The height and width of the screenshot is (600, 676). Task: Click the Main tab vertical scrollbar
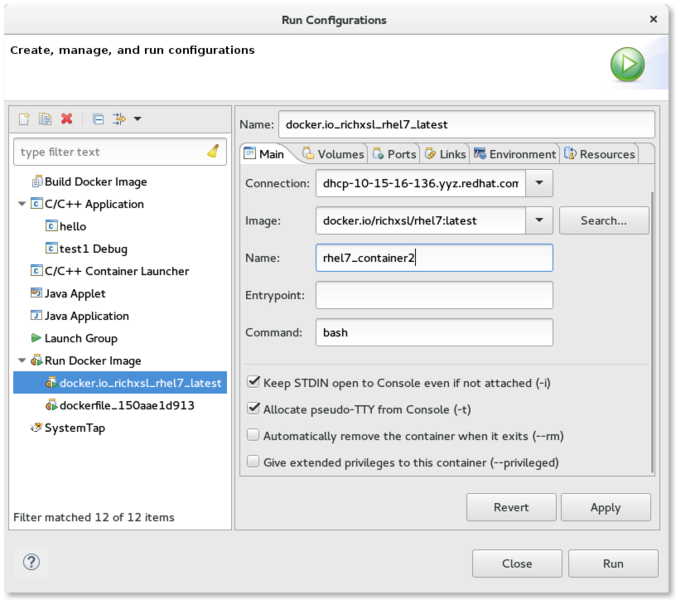tap(652, 332)
